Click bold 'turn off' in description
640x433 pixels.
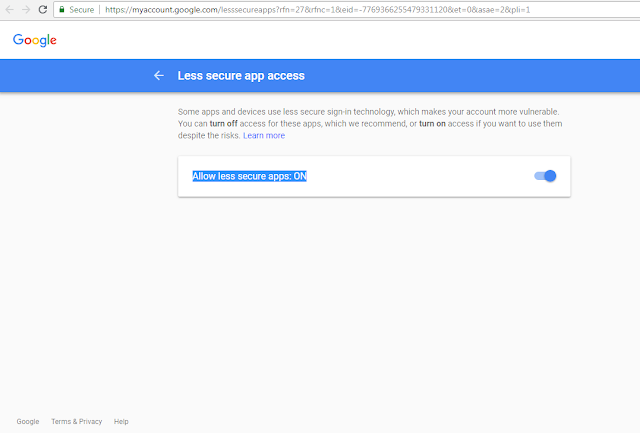coord(224,124)
